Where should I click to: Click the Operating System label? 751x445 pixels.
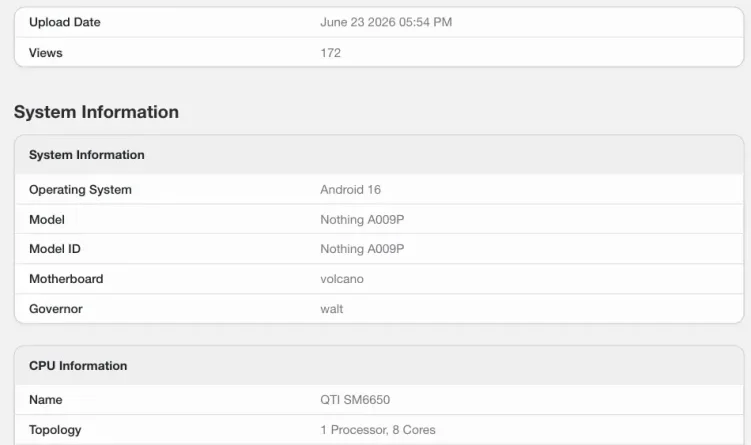tap(80, 190)
